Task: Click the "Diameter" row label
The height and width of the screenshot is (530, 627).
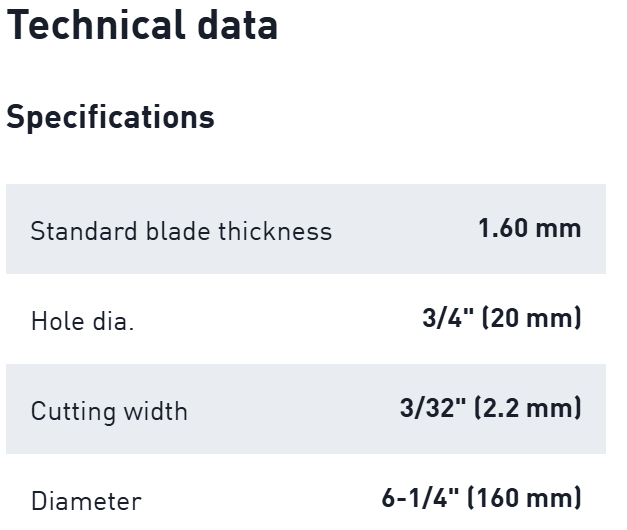Action: tap(86, 500)
